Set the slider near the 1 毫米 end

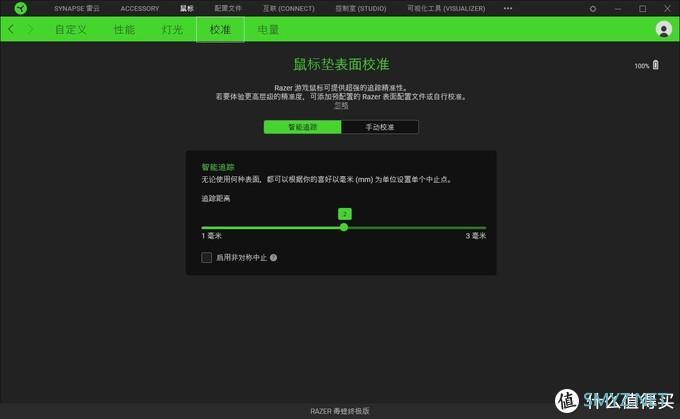tap(205, 227)
